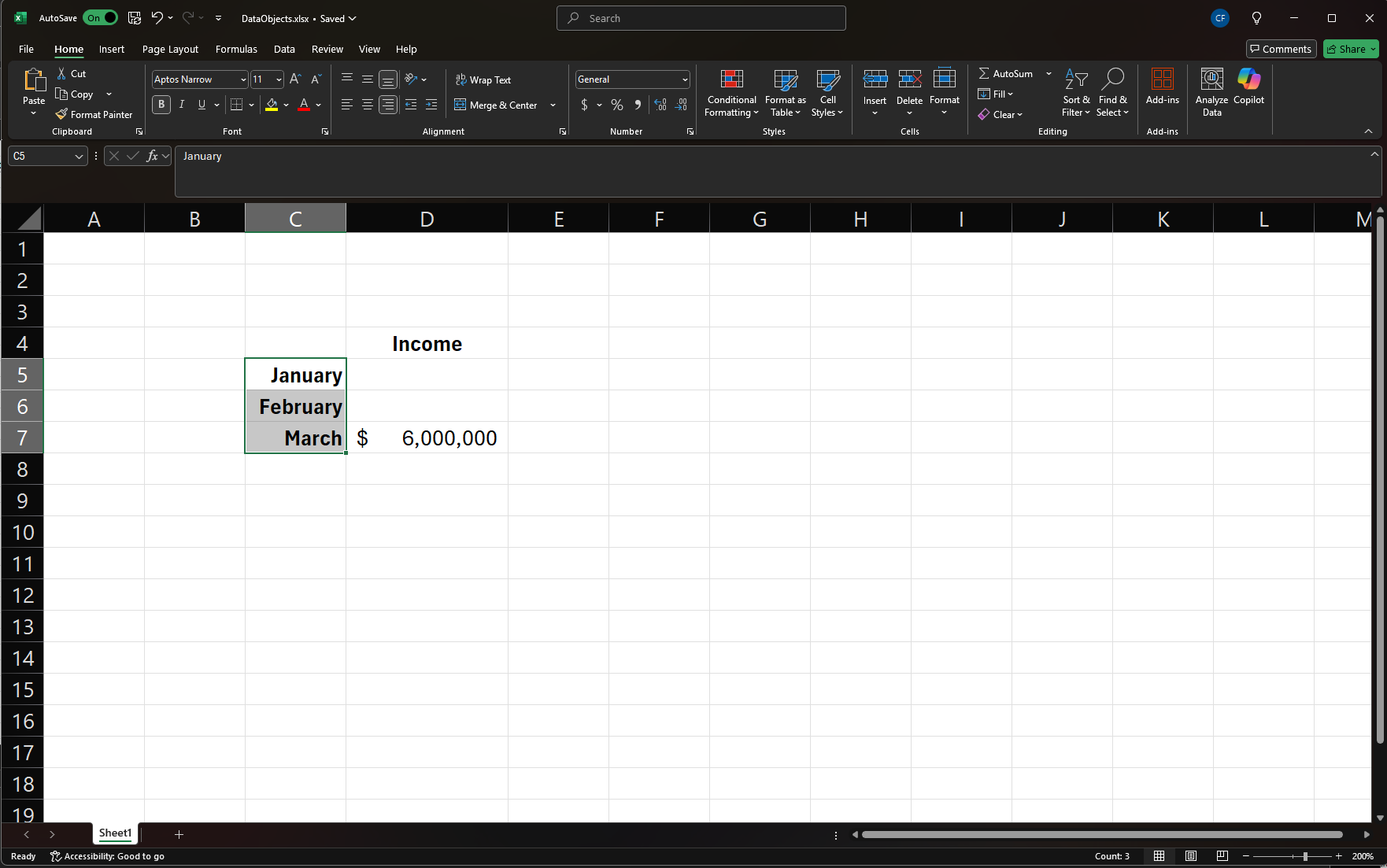Image resolution: width=1387 pixels, height=868 pixels.
Task: Switch to the Insert tab
Action: point(112,49)
